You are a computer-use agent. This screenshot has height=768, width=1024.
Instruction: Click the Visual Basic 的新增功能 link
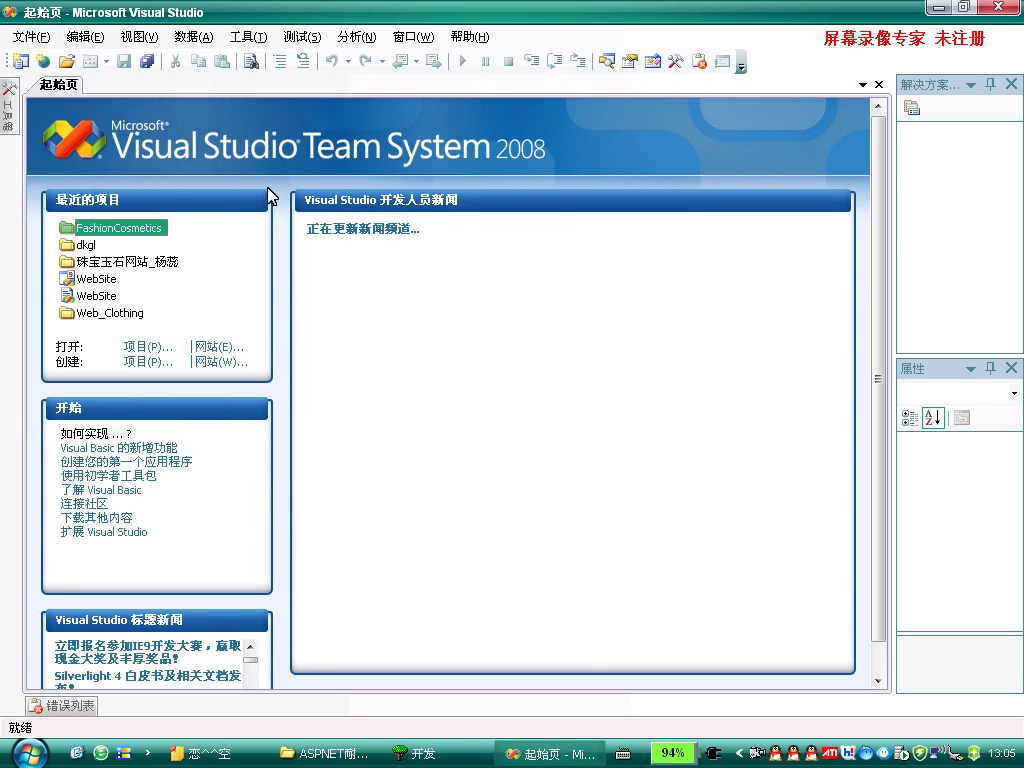(x=119, y=448)
